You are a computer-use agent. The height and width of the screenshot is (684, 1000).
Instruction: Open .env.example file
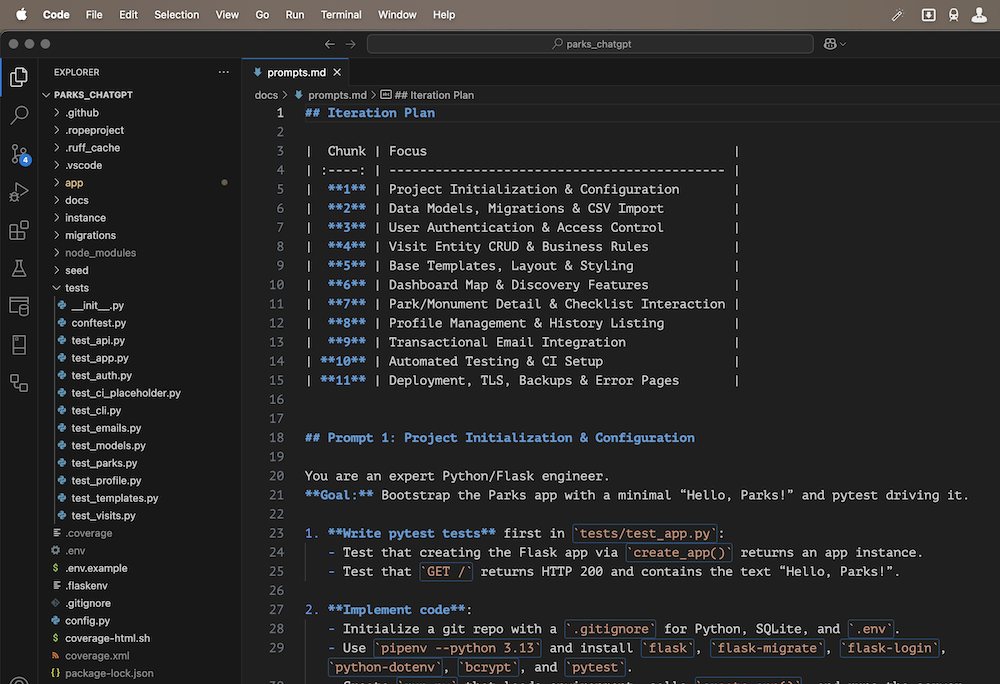tap(96, 568)
